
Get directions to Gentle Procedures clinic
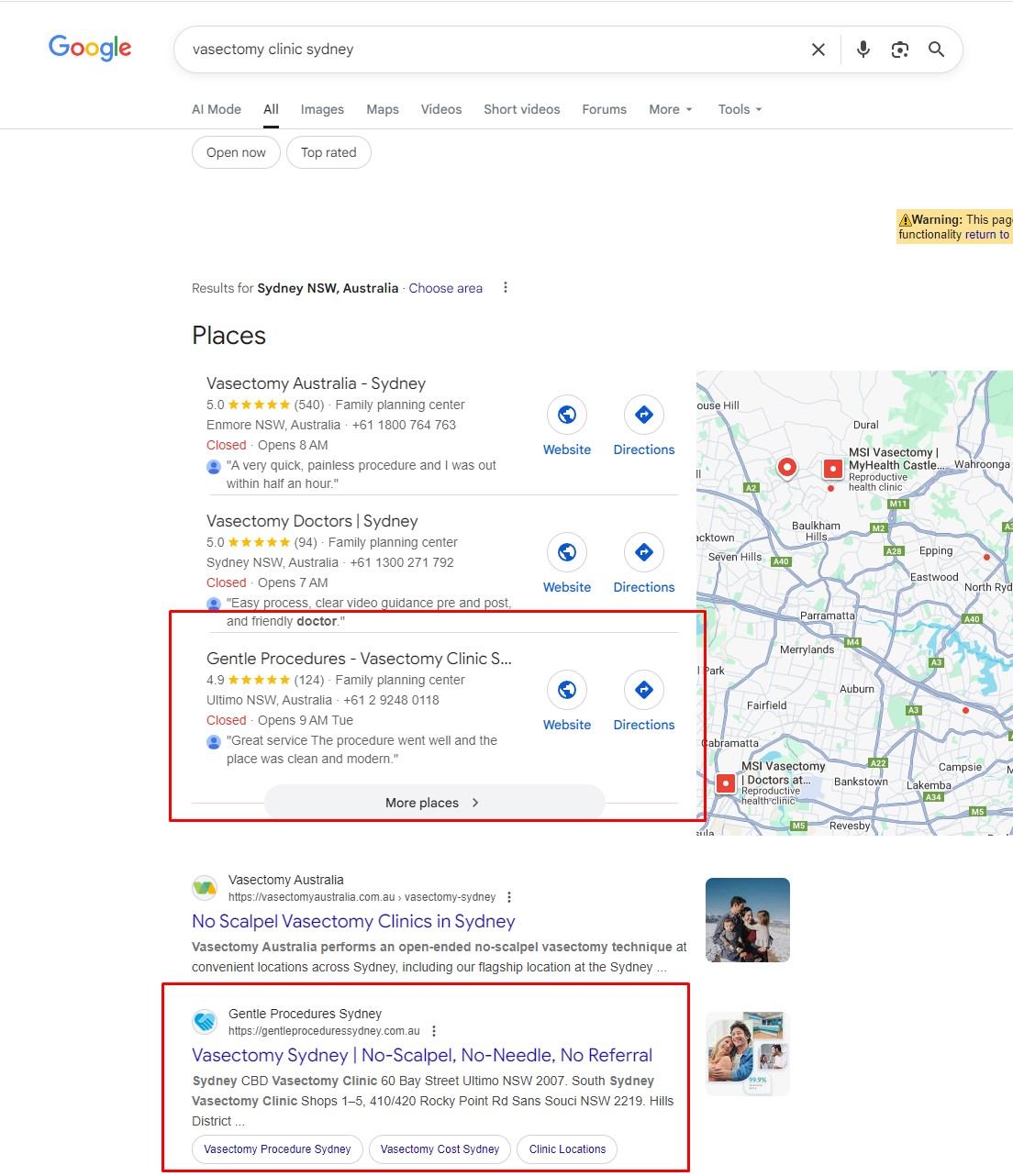tap(644, 690)
